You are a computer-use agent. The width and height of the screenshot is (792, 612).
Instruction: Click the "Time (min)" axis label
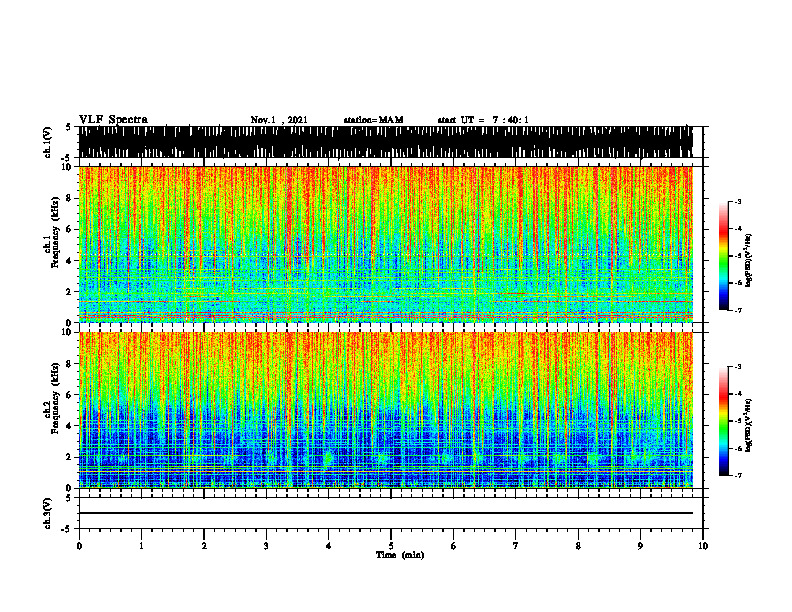coord(400,555)
